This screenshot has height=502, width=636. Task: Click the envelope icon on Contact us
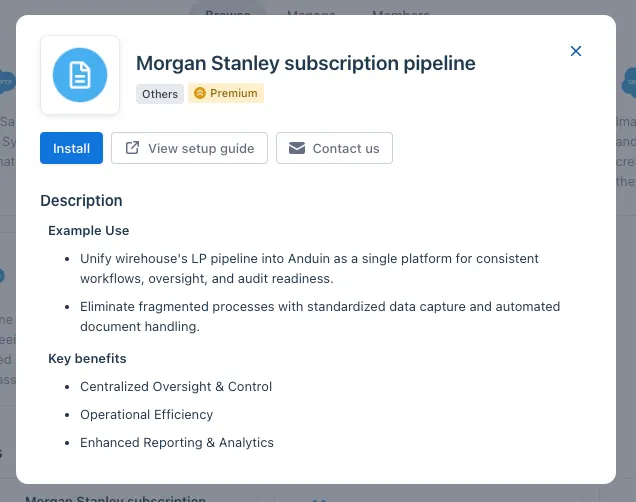coord(297,148)
